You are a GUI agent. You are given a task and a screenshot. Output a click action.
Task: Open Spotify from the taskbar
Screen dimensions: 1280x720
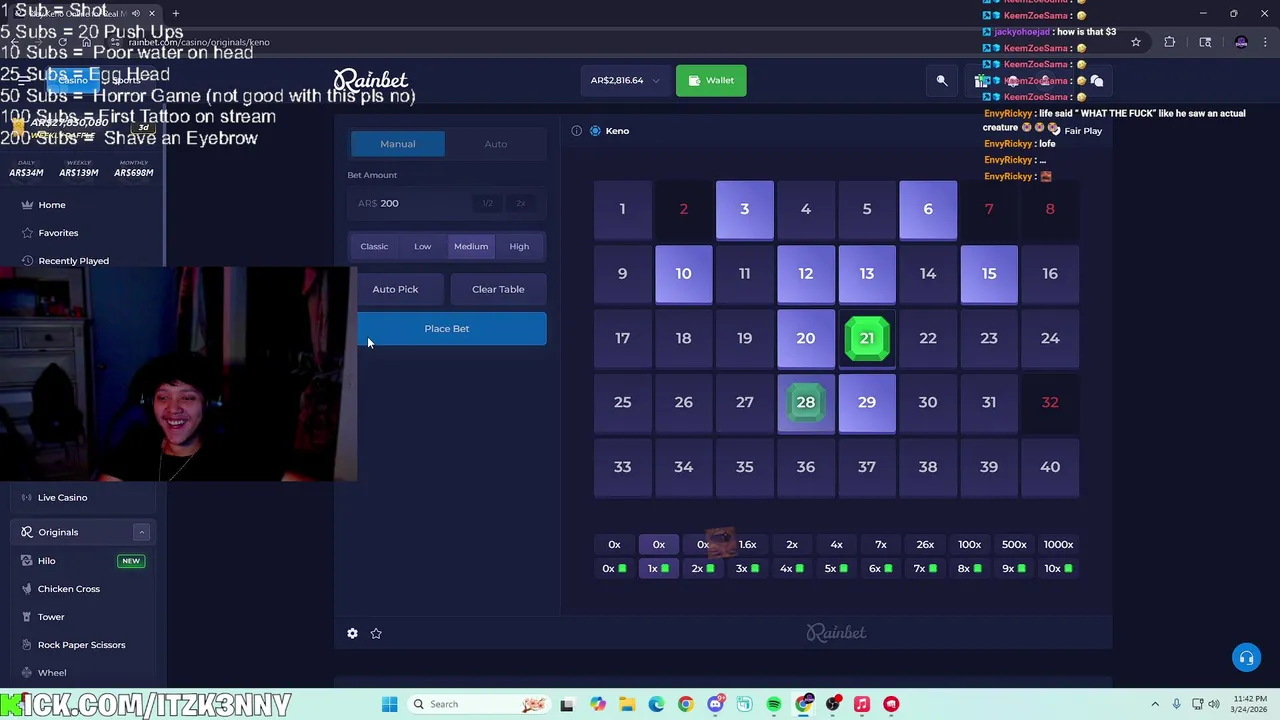coord(774,704)
